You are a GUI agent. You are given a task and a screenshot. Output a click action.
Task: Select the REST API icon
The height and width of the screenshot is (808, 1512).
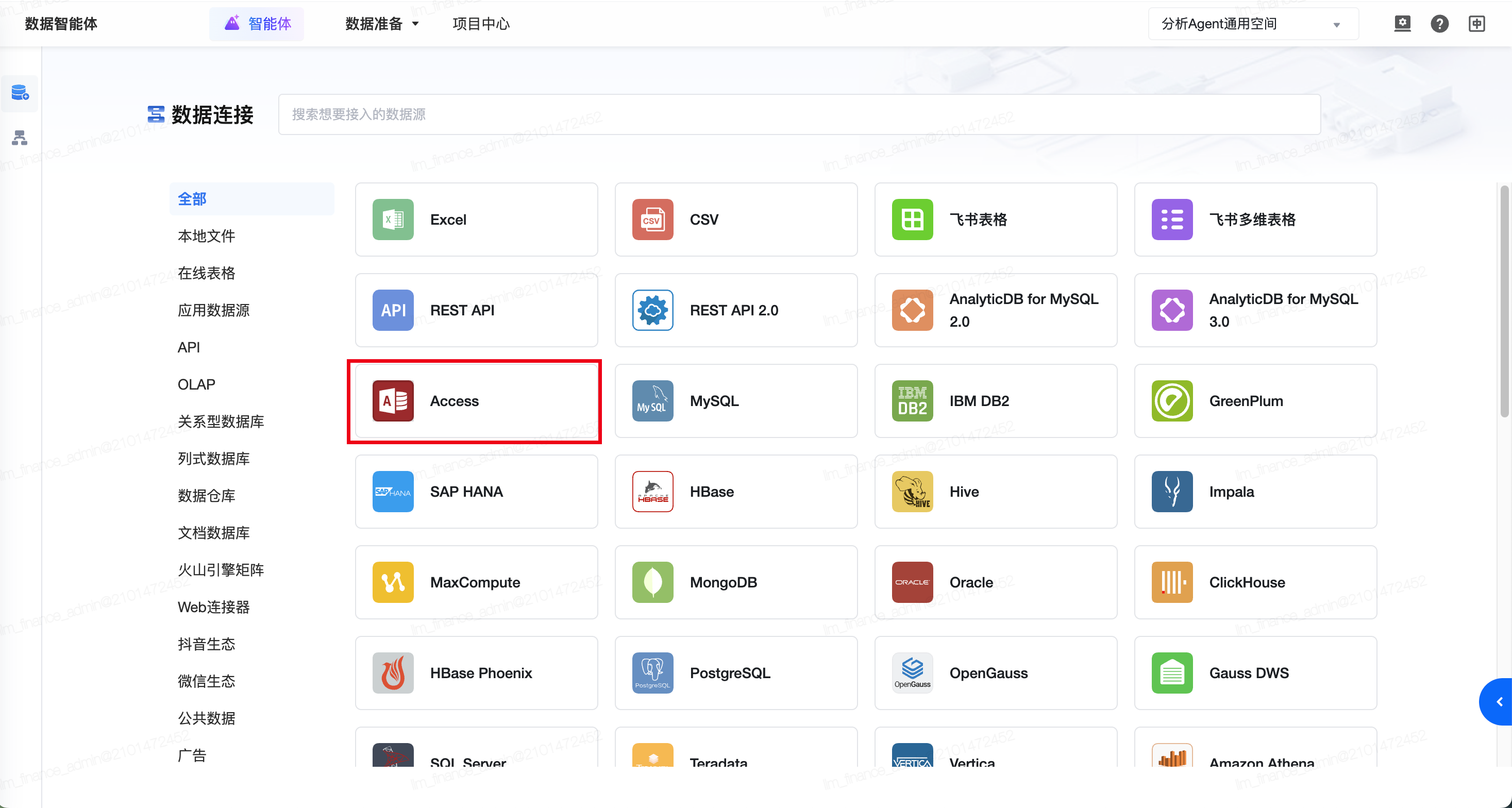(x=393, y=310)
